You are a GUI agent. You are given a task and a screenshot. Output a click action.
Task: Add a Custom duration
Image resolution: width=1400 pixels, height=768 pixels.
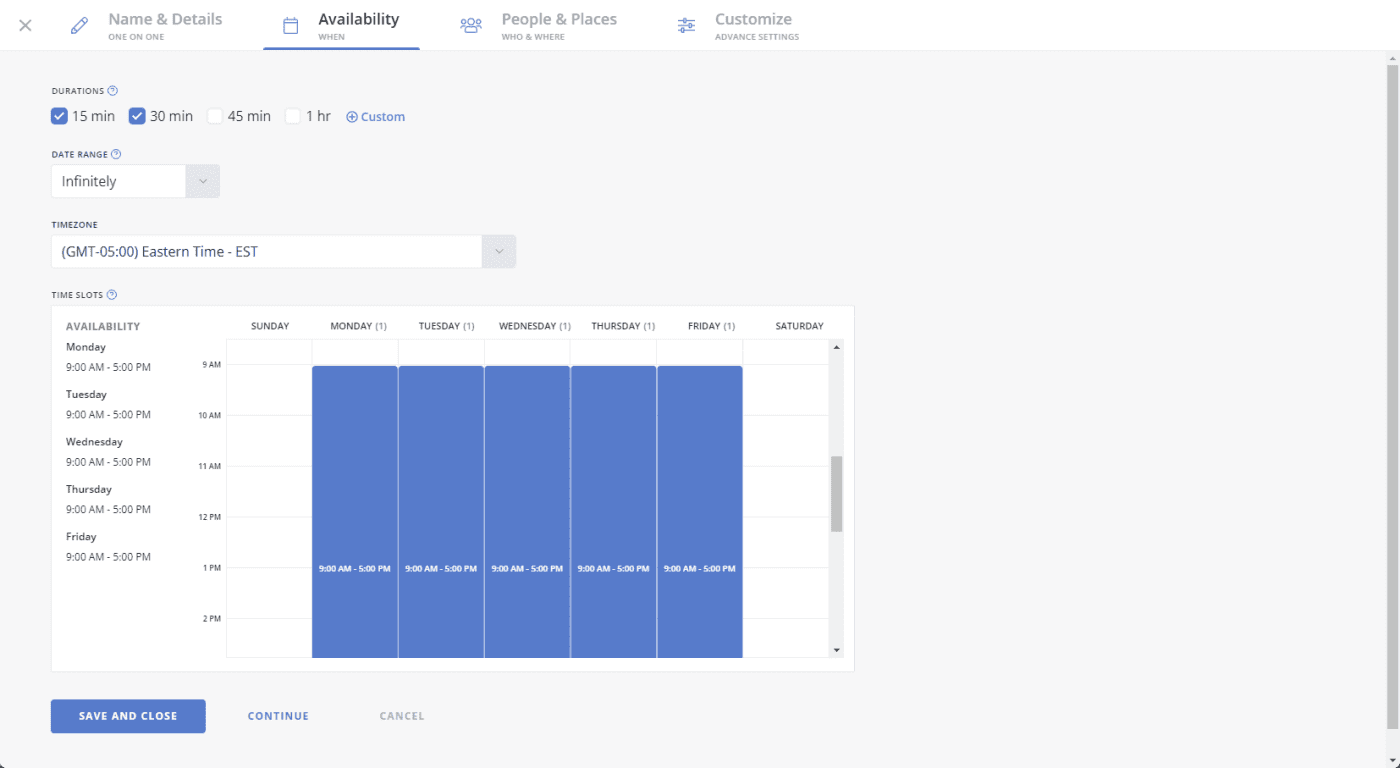click(x=375, y=117)
